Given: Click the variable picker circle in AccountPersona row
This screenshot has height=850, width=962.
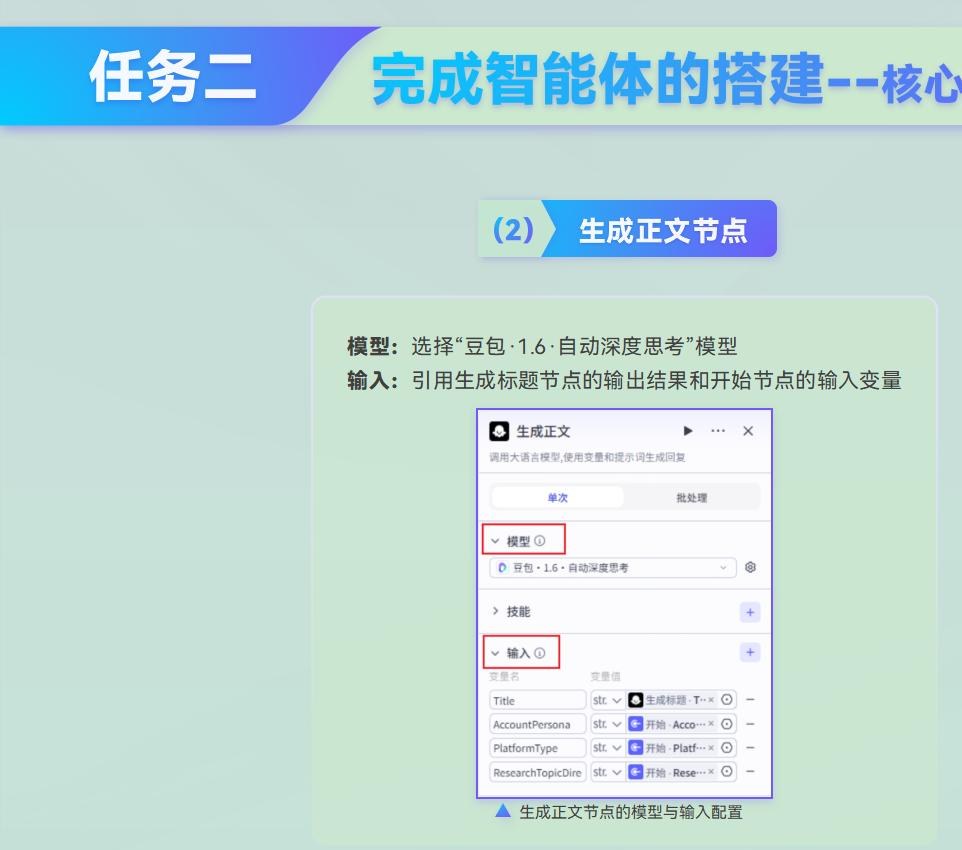Looking at the screenshot, I should point(727,724).
